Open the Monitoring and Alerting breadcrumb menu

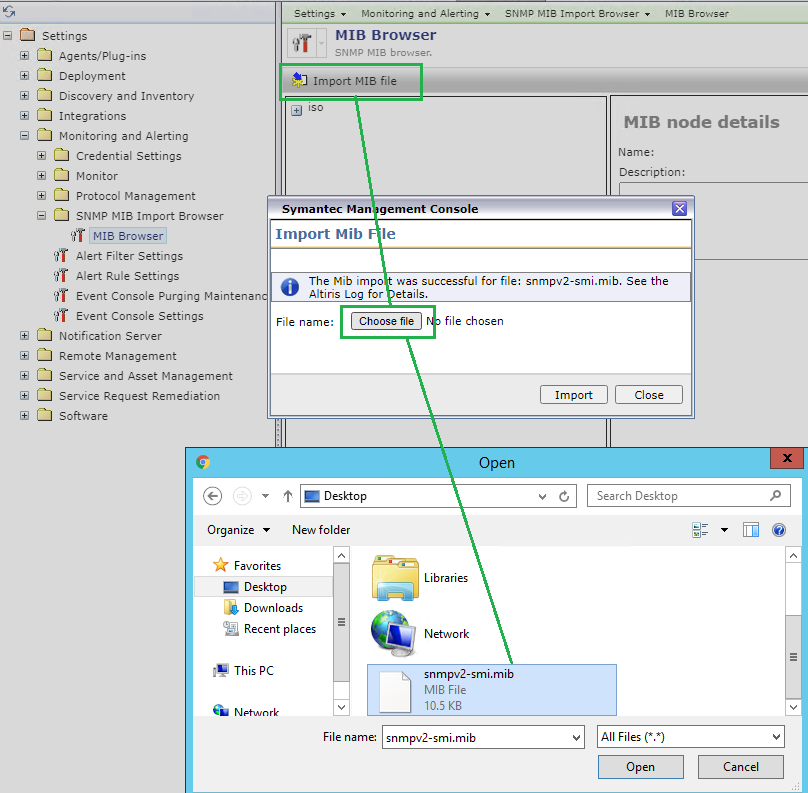pos(425,14)
